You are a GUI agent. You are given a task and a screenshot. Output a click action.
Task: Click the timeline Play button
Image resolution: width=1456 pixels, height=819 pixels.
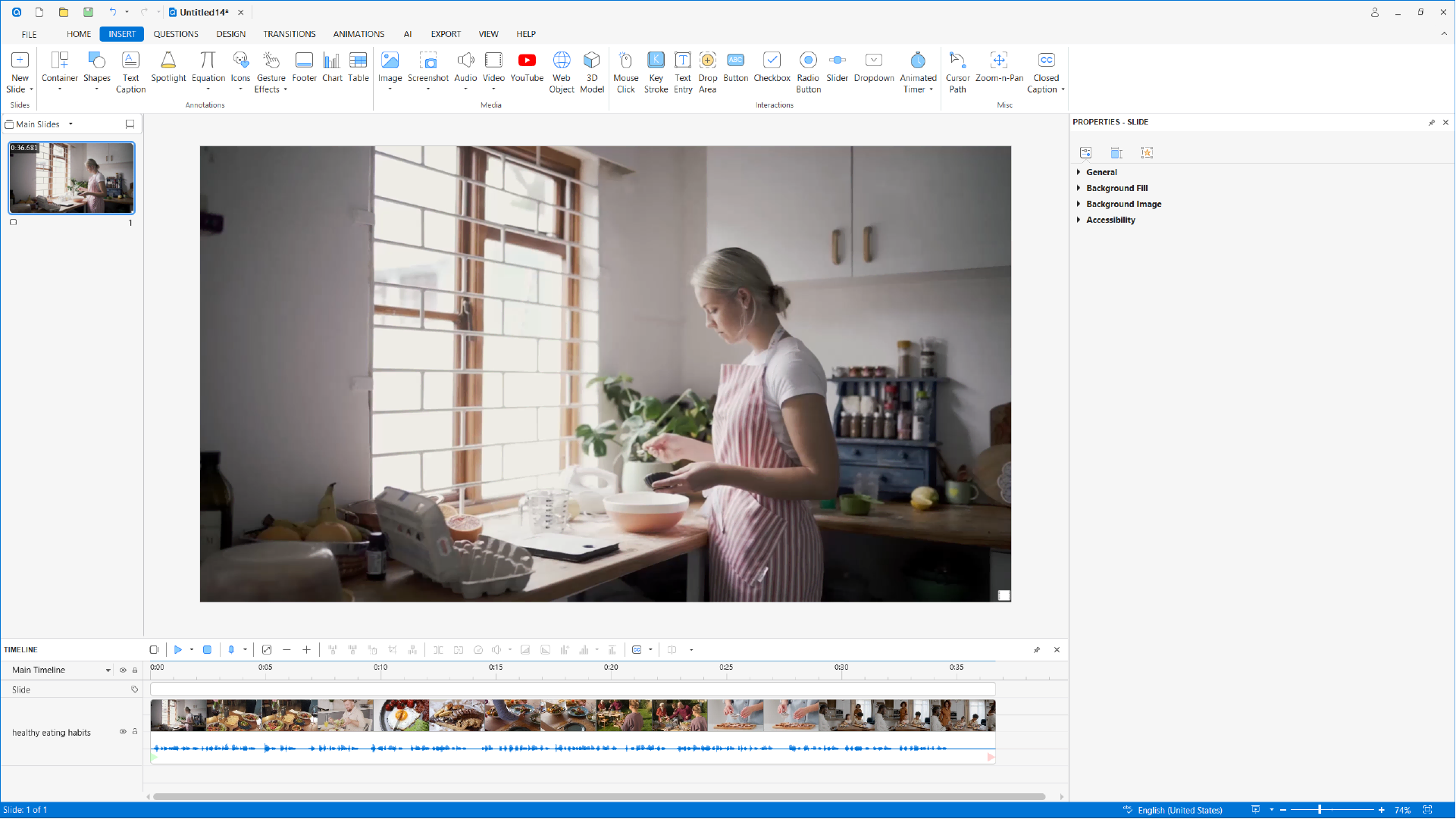177,650
